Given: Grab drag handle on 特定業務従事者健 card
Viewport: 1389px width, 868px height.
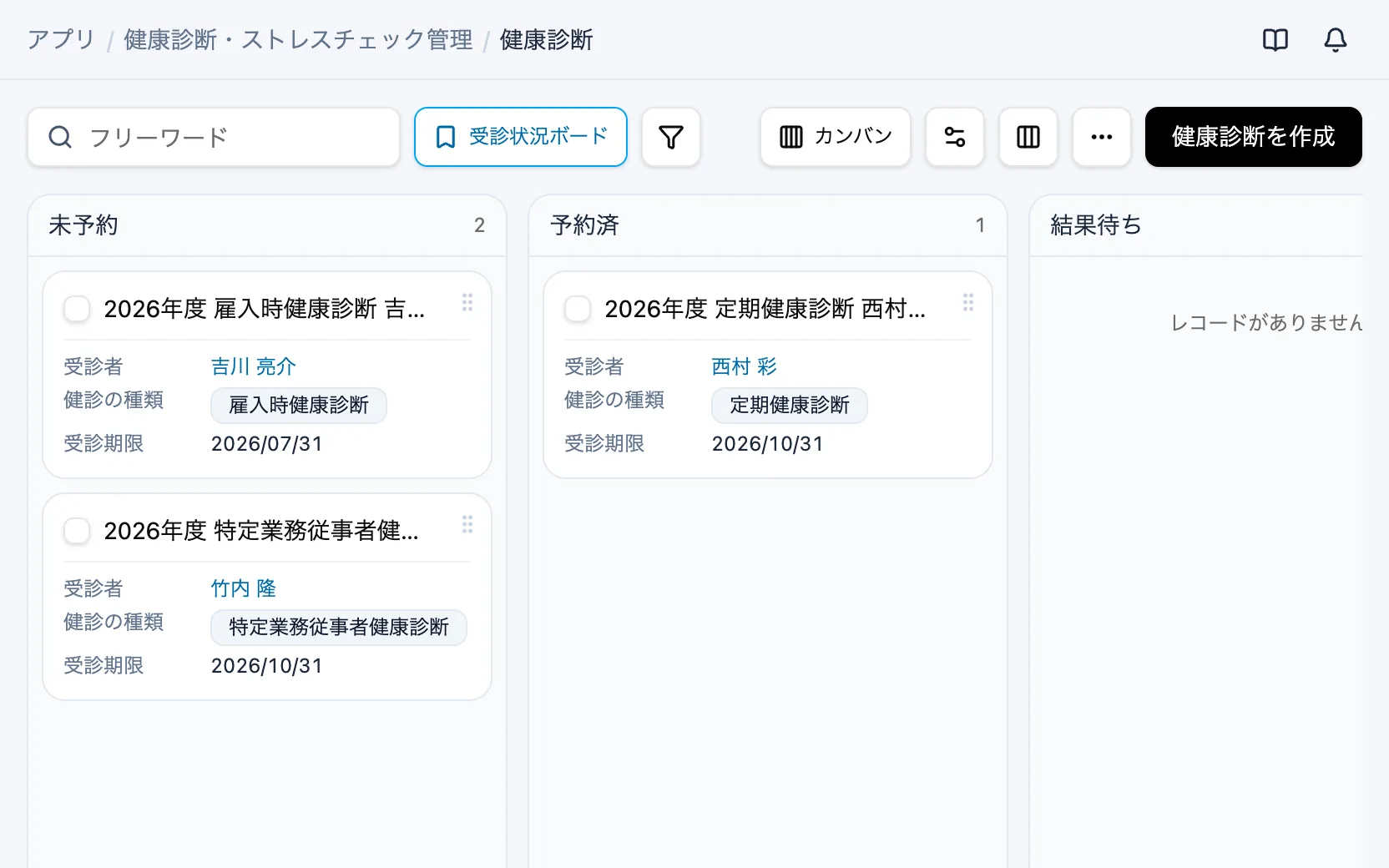Looking at the screenshot, I should tap(467, 524).
